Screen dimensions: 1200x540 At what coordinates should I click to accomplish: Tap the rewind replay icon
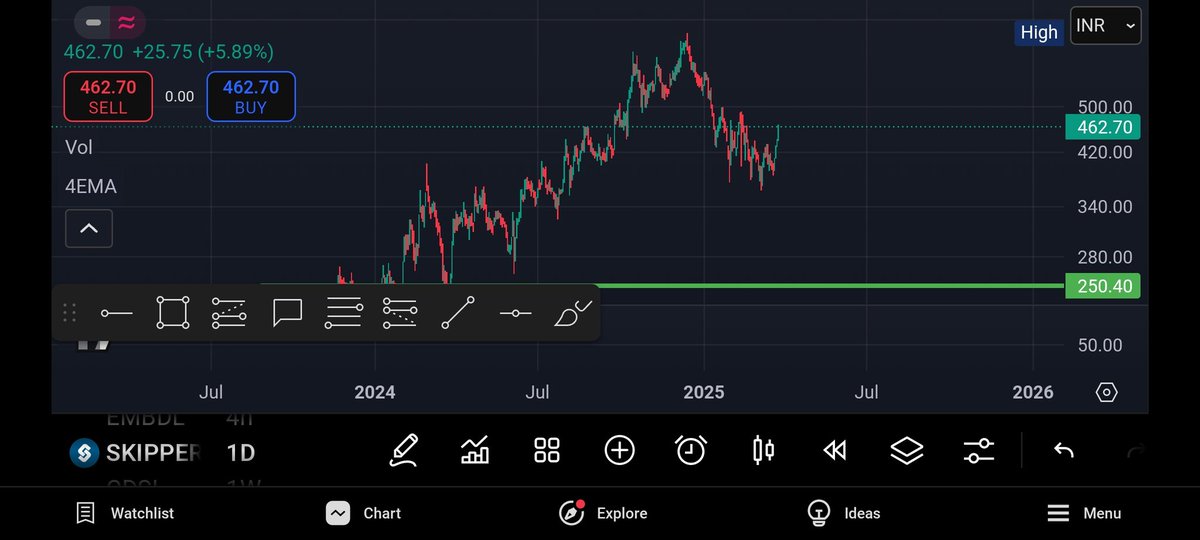pyautogui.click(x=835, y=451)
